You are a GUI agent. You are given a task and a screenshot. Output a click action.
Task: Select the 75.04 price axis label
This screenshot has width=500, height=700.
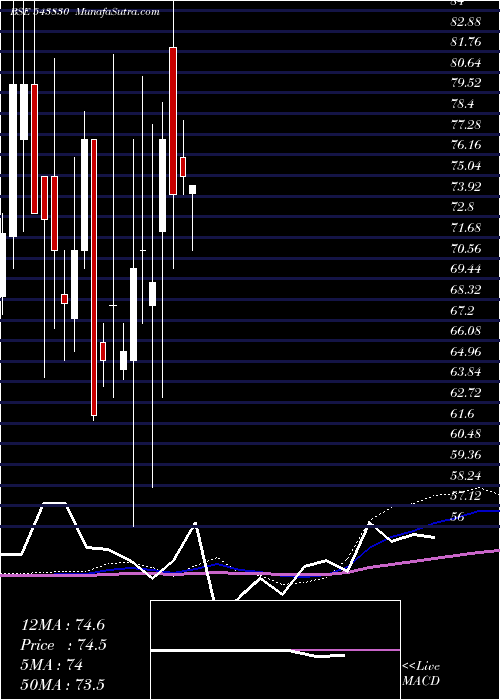466,166
